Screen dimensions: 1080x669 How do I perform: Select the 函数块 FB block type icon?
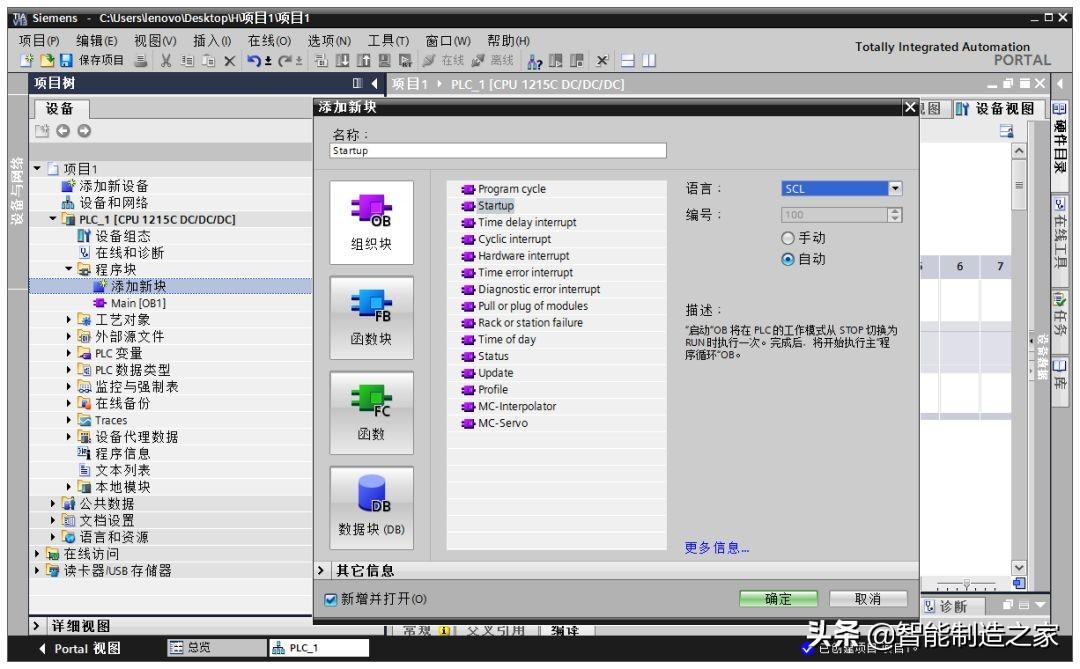371,318
